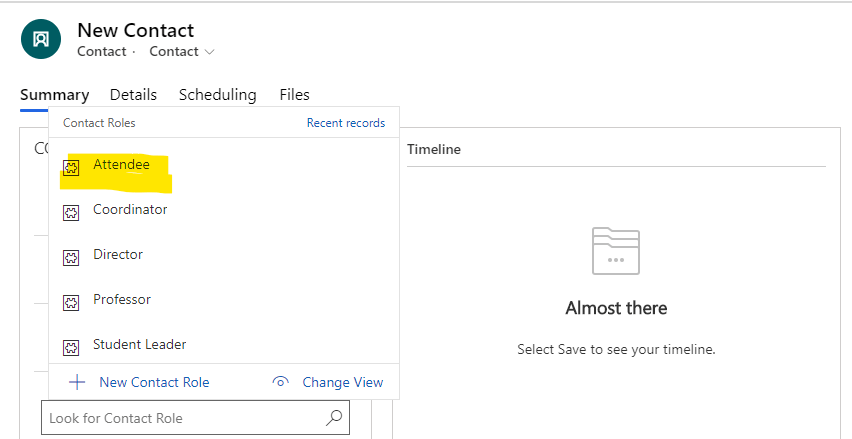Pick Attendee from the contact roles list
Image resolution: width=852 pixels, height=439 pixels.
tap(121, 164)
